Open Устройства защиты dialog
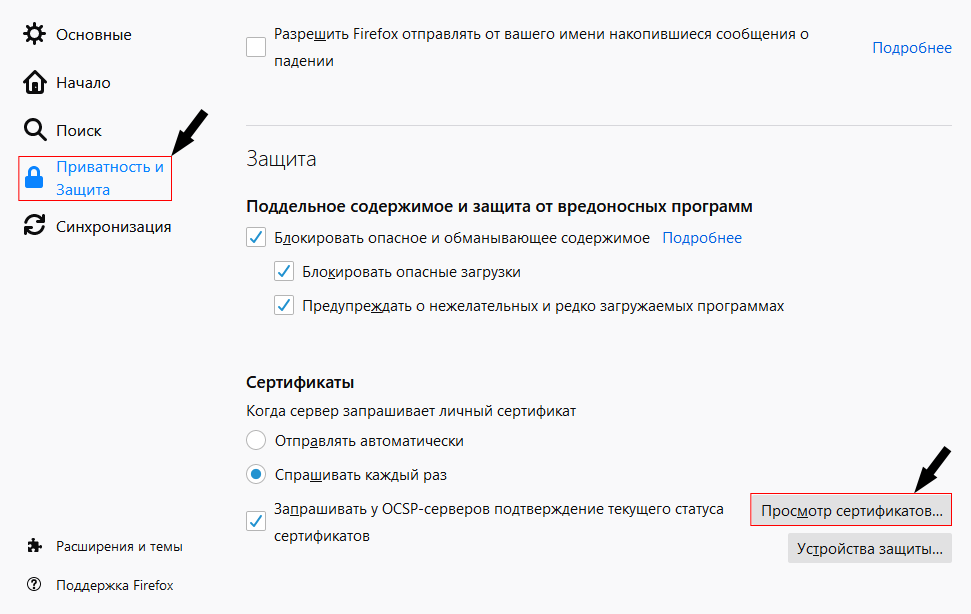The width and height of the screenshot is (971, 614). coord(869,548)
